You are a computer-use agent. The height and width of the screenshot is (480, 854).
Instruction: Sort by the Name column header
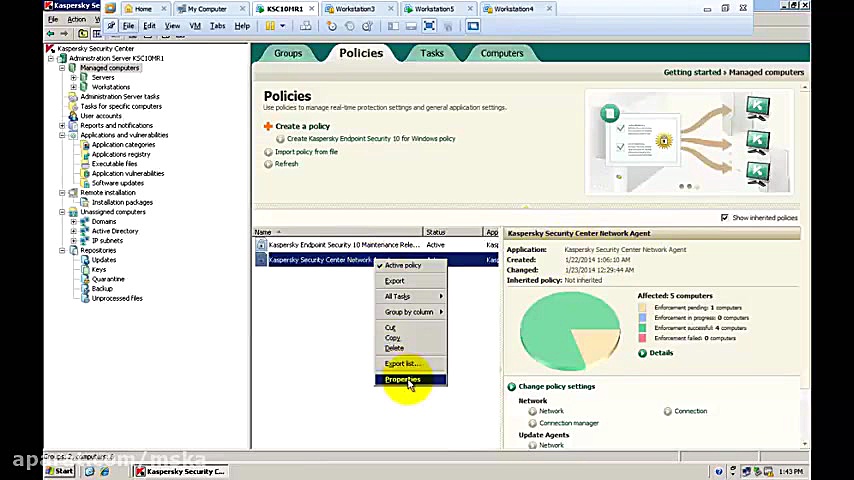click(x=338, y=232)
